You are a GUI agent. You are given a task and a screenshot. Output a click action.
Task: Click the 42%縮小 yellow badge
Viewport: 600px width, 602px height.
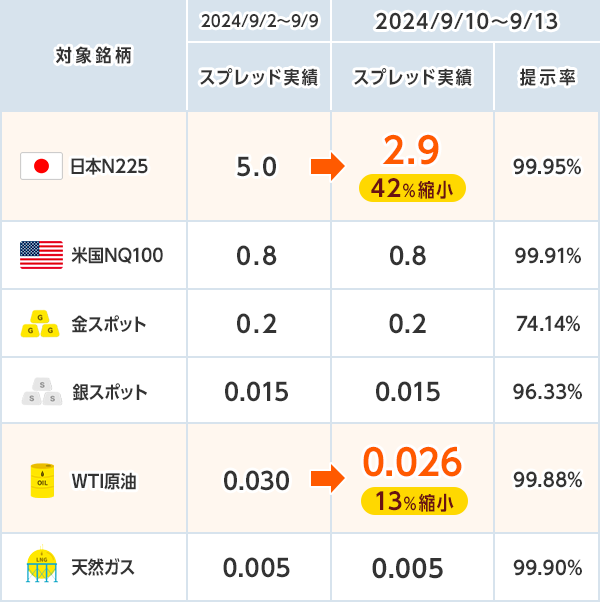point(412,187)
